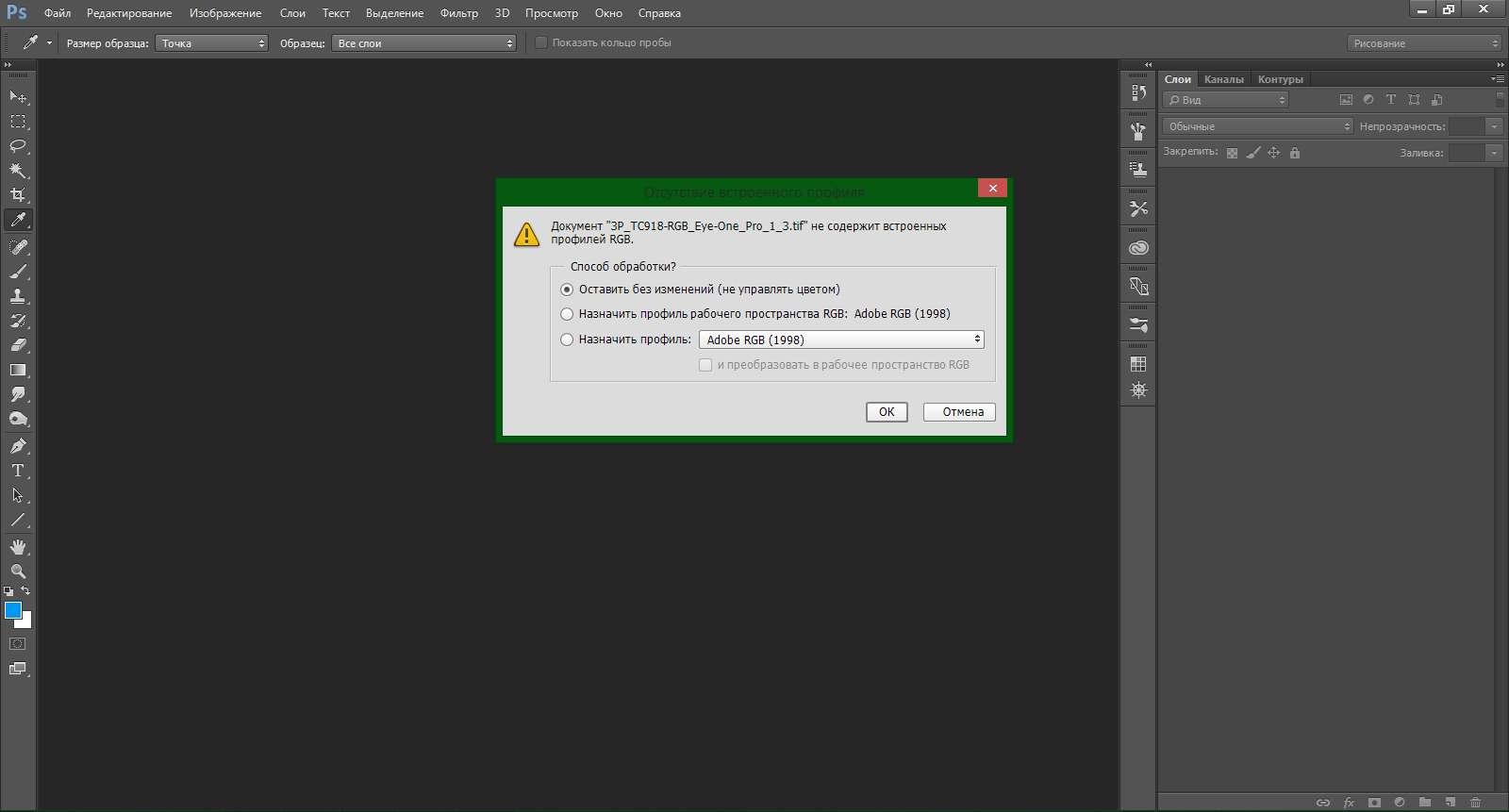Select the Rectangular Marquee tool
The width and height of the screenshot is (1509, 812).
18,122
